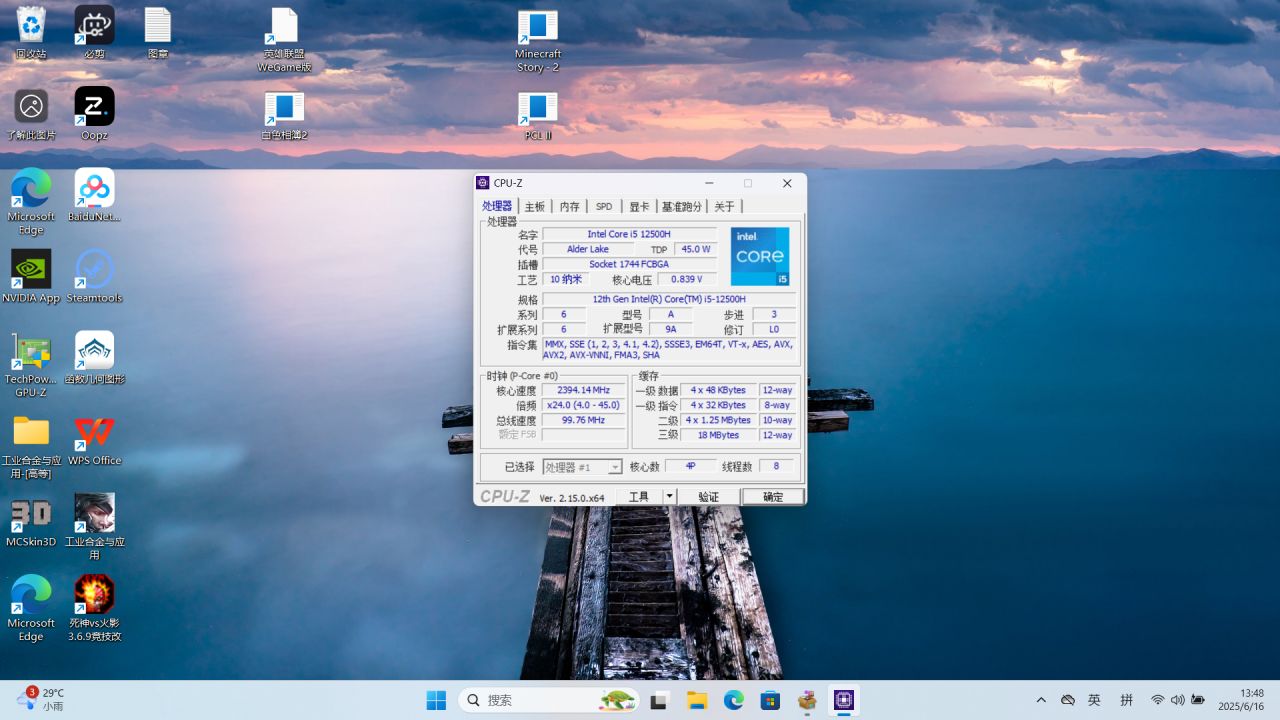The image size is (1280, 720).
Task: Open the Microsoft Store taskbar icon
Action: (770, 700)
